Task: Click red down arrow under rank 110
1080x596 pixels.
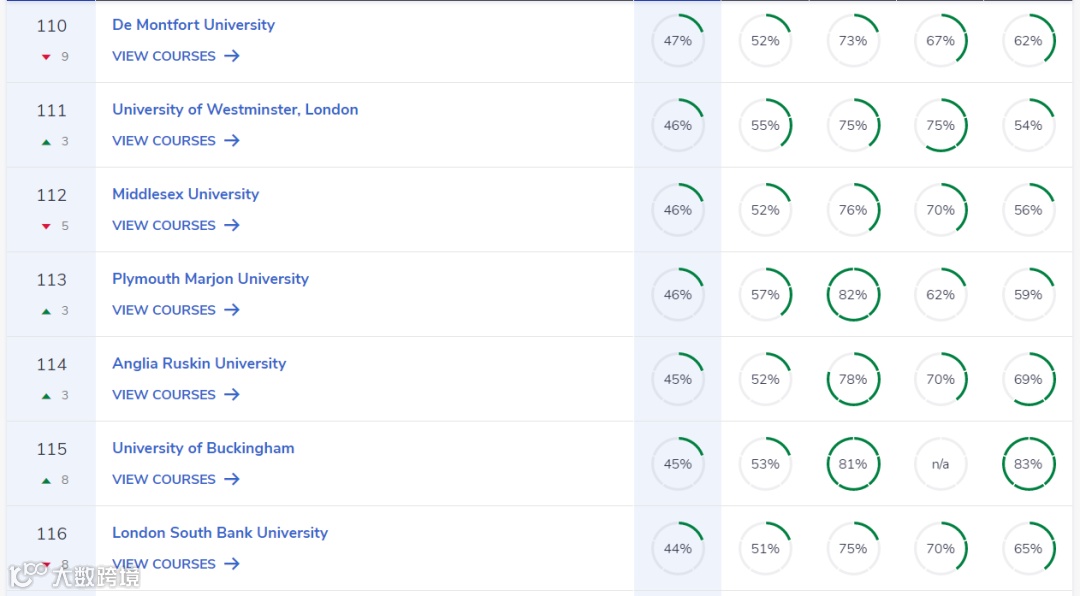Action: coord(46,57)
